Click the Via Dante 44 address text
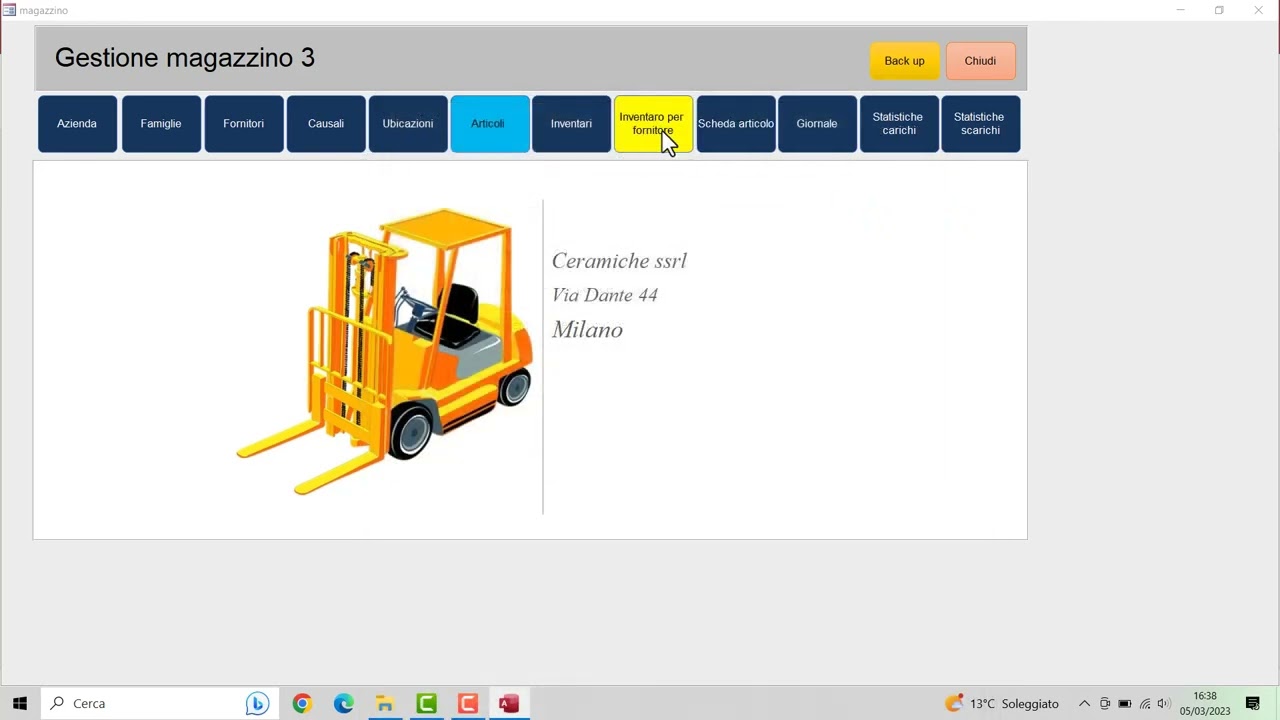1280x720 pixels. click(x=604, y=295)
